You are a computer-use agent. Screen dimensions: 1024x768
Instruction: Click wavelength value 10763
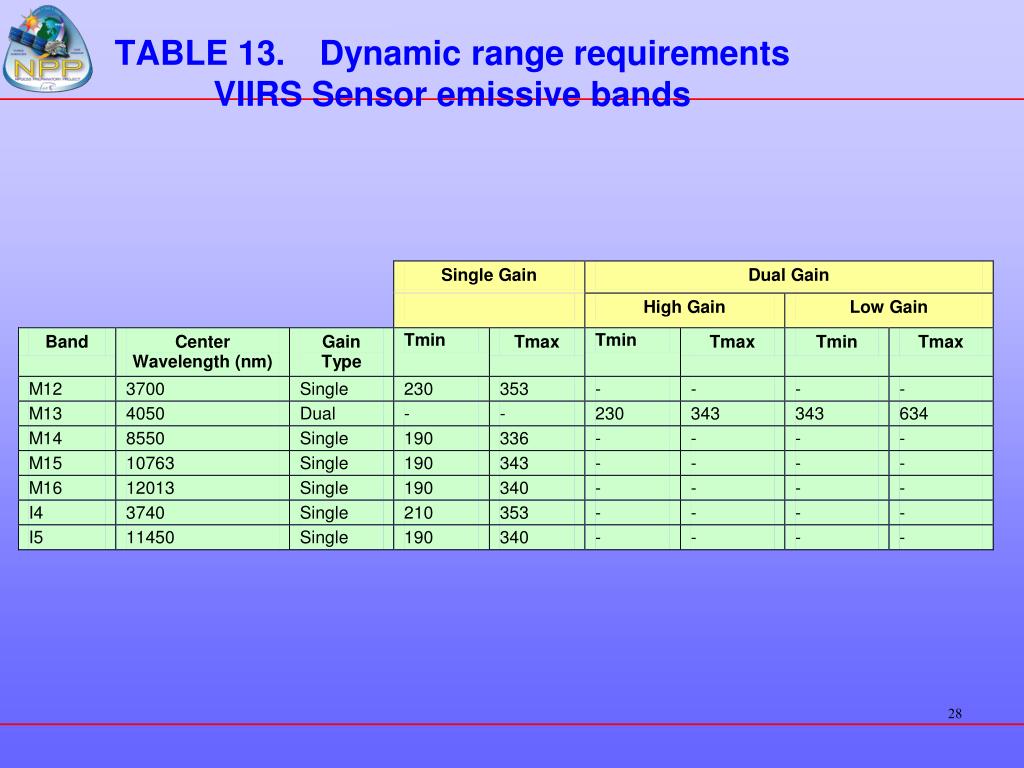tap(150, 464)
